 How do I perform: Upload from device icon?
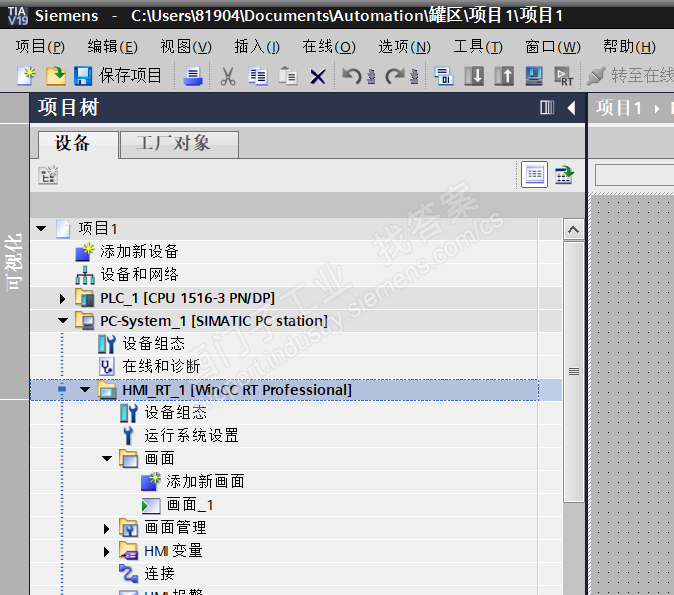click(x=504, y=76)
